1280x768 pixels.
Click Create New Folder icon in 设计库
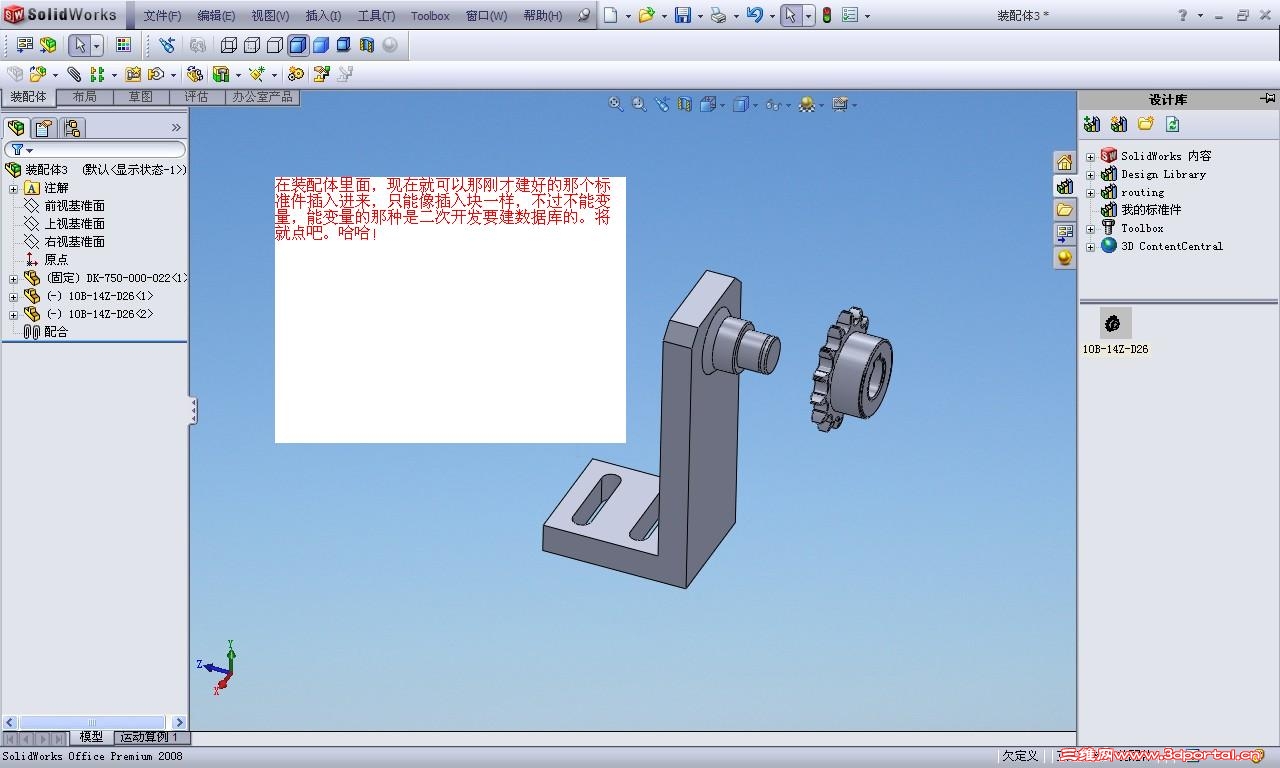click(1146, 124)
